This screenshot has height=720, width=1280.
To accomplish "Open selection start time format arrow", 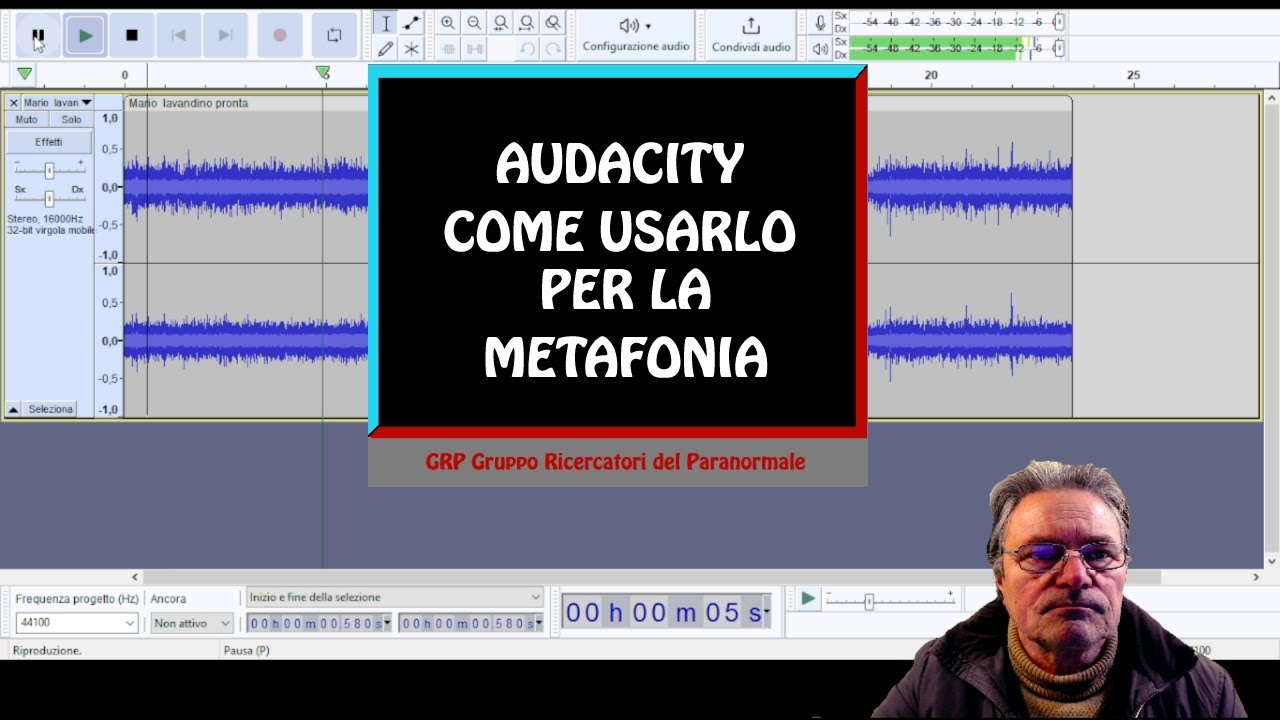I will 389,623.
